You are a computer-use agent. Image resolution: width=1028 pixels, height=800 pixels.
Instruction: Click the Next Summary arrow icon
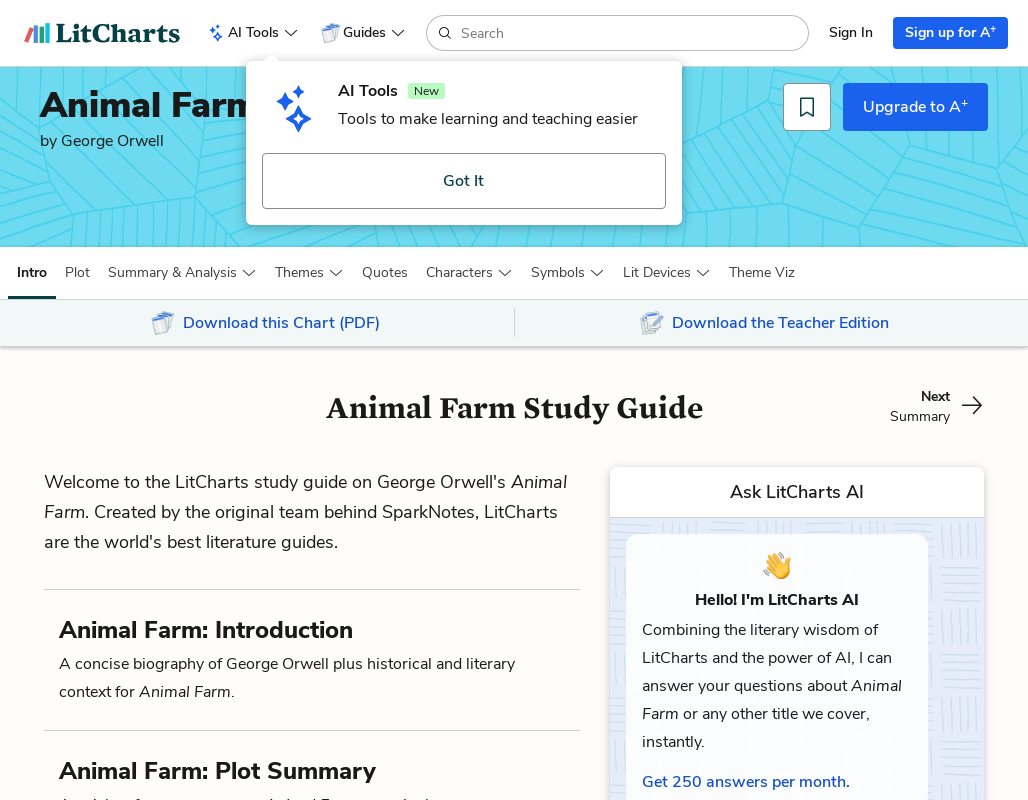pos(972,405)
